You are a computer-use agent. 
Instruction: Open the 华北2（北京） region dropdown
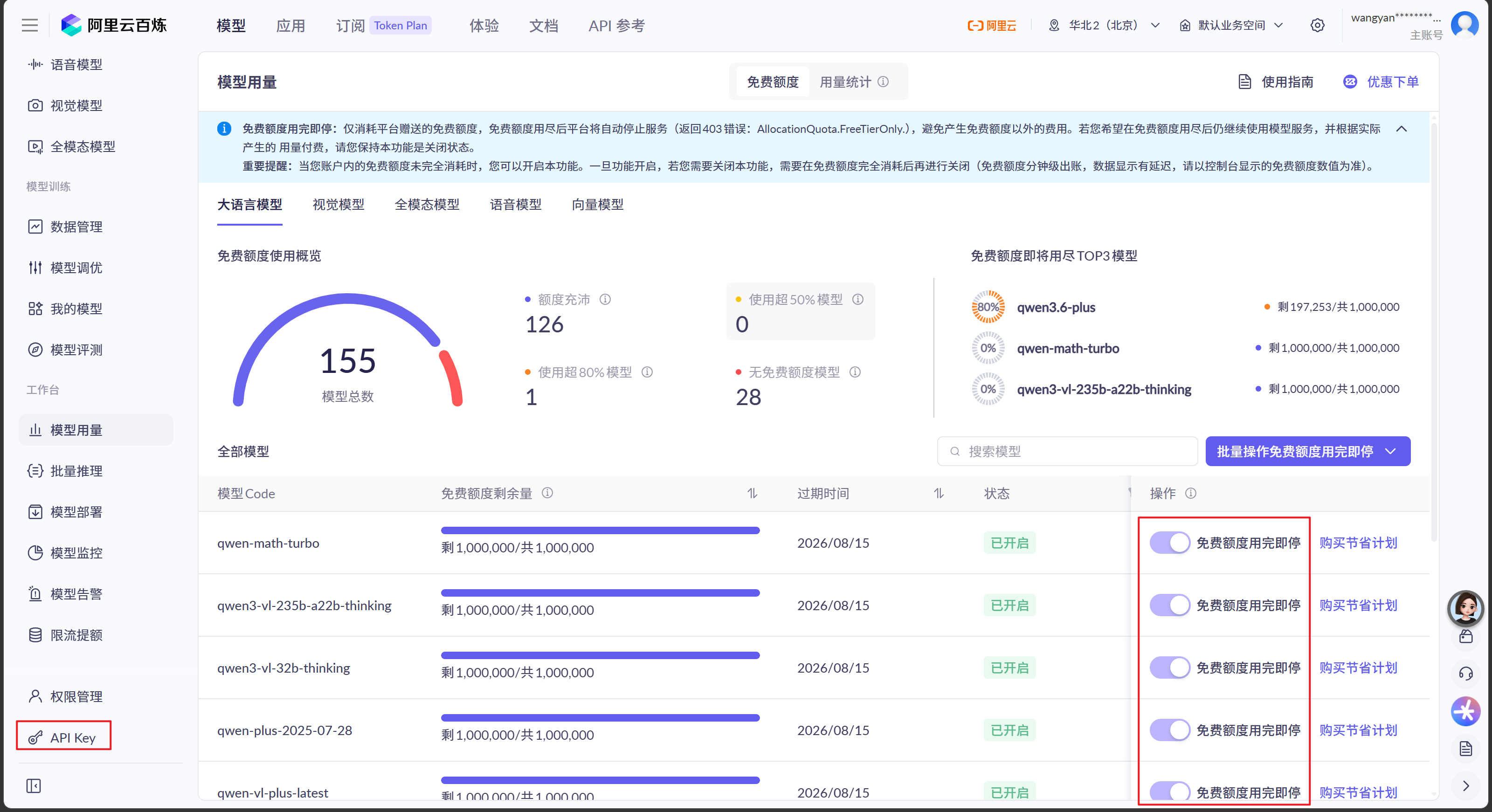click(x=1104, y=26)
